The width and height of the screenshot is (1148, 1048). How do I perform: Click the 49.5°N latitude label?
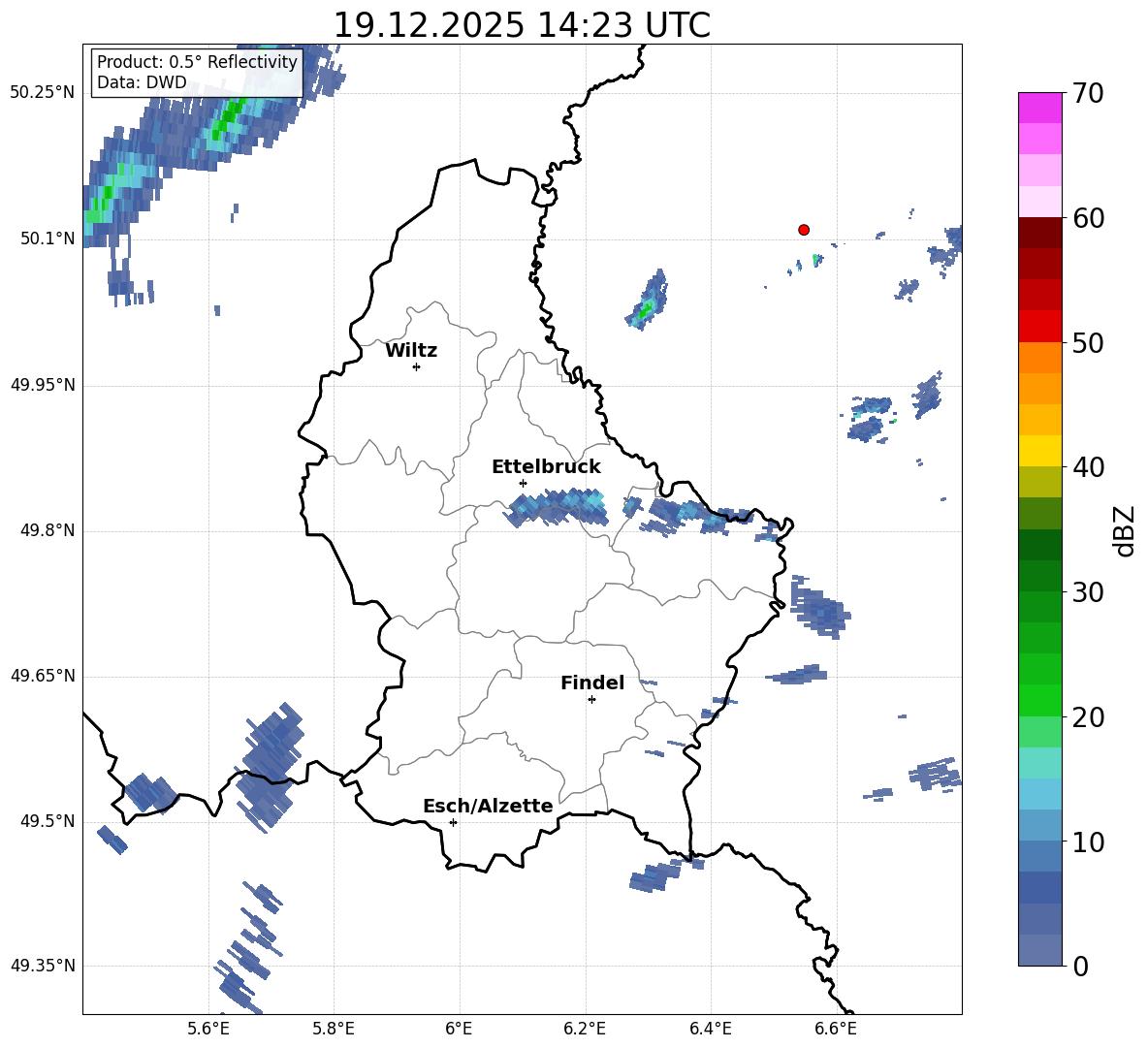(47, 821)
